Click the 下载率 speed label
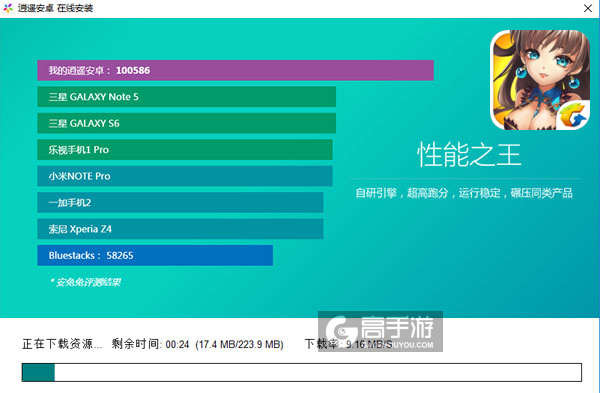The height and width of the screenshot is (393, 600). coord(348,344)
